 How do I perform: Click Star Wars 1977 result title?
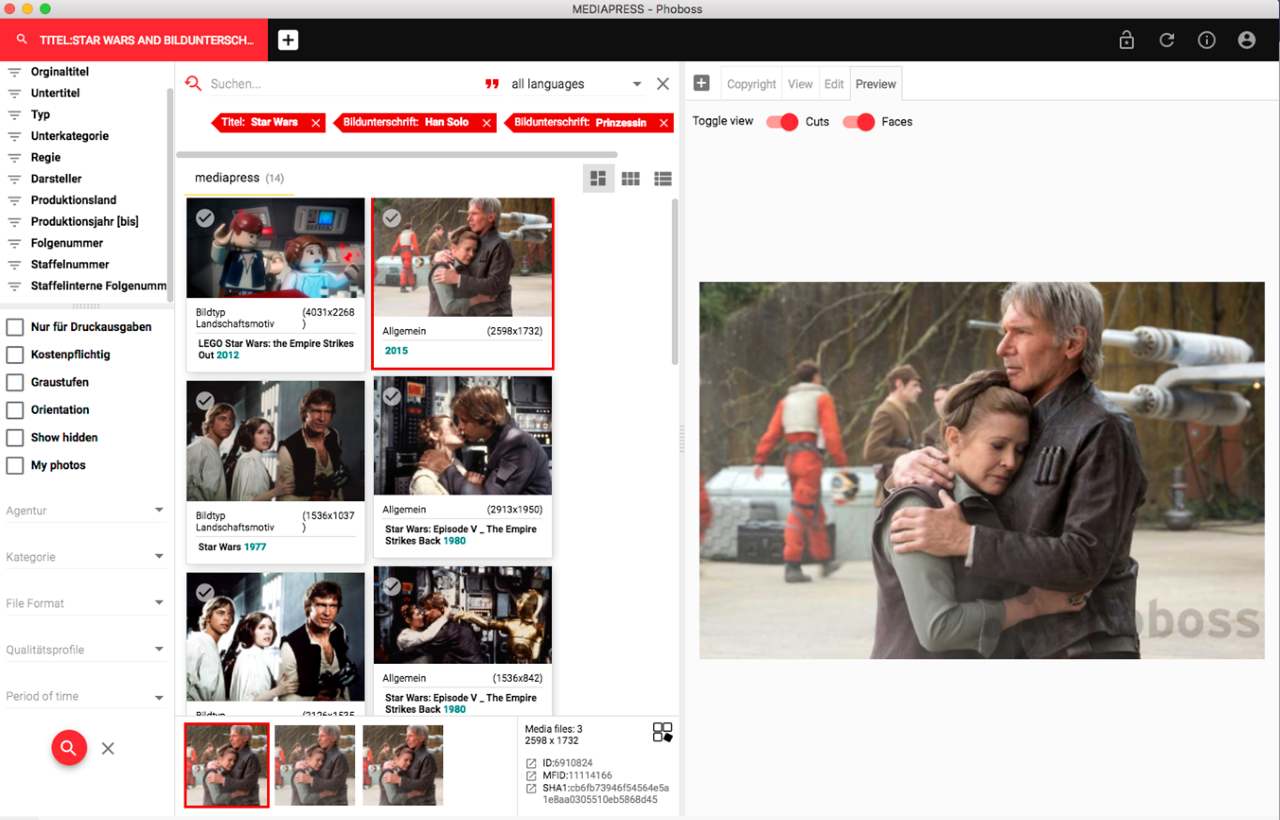[232, 547]
